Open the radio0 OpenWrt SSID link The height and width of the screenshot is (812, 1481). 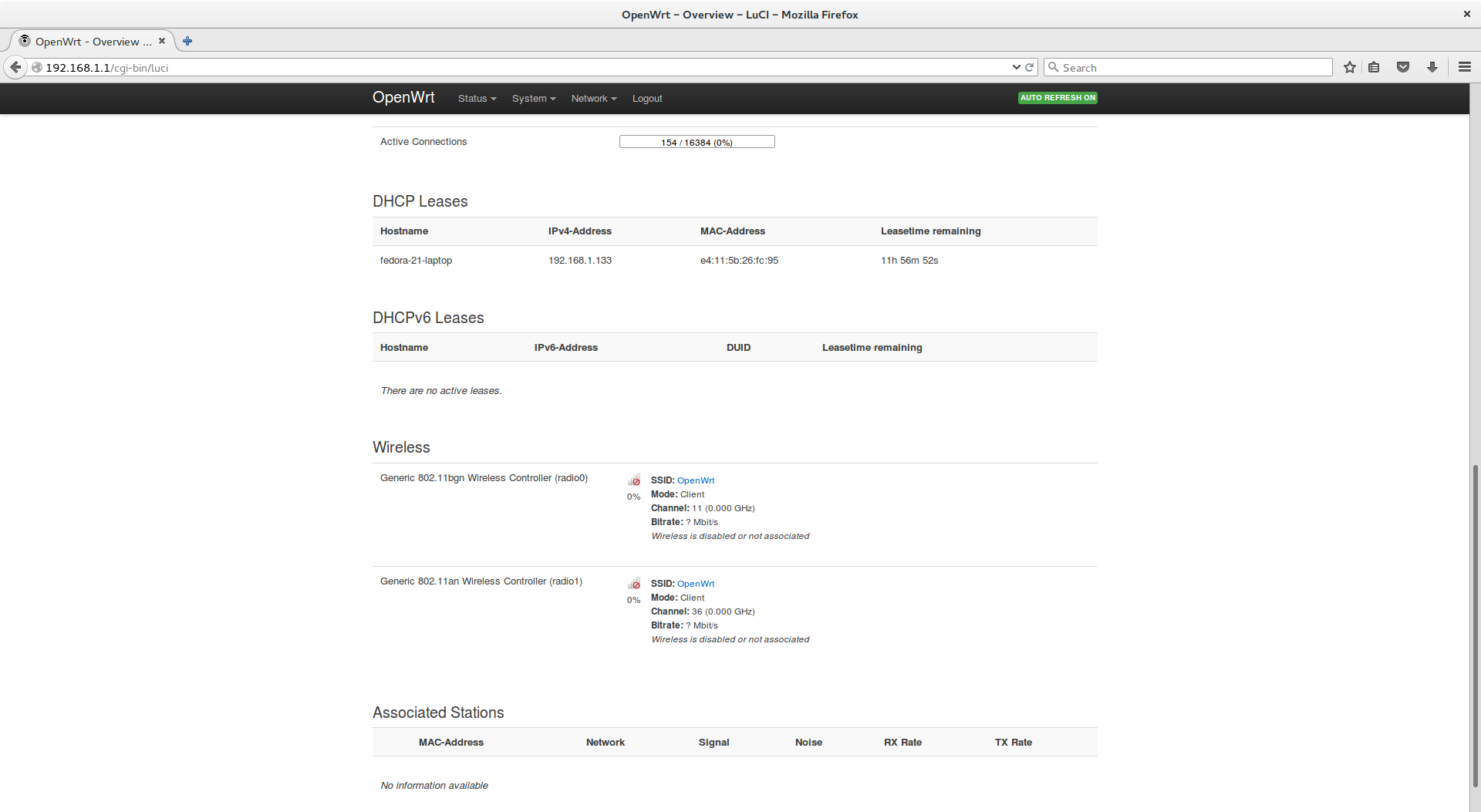tap(696, 480)
